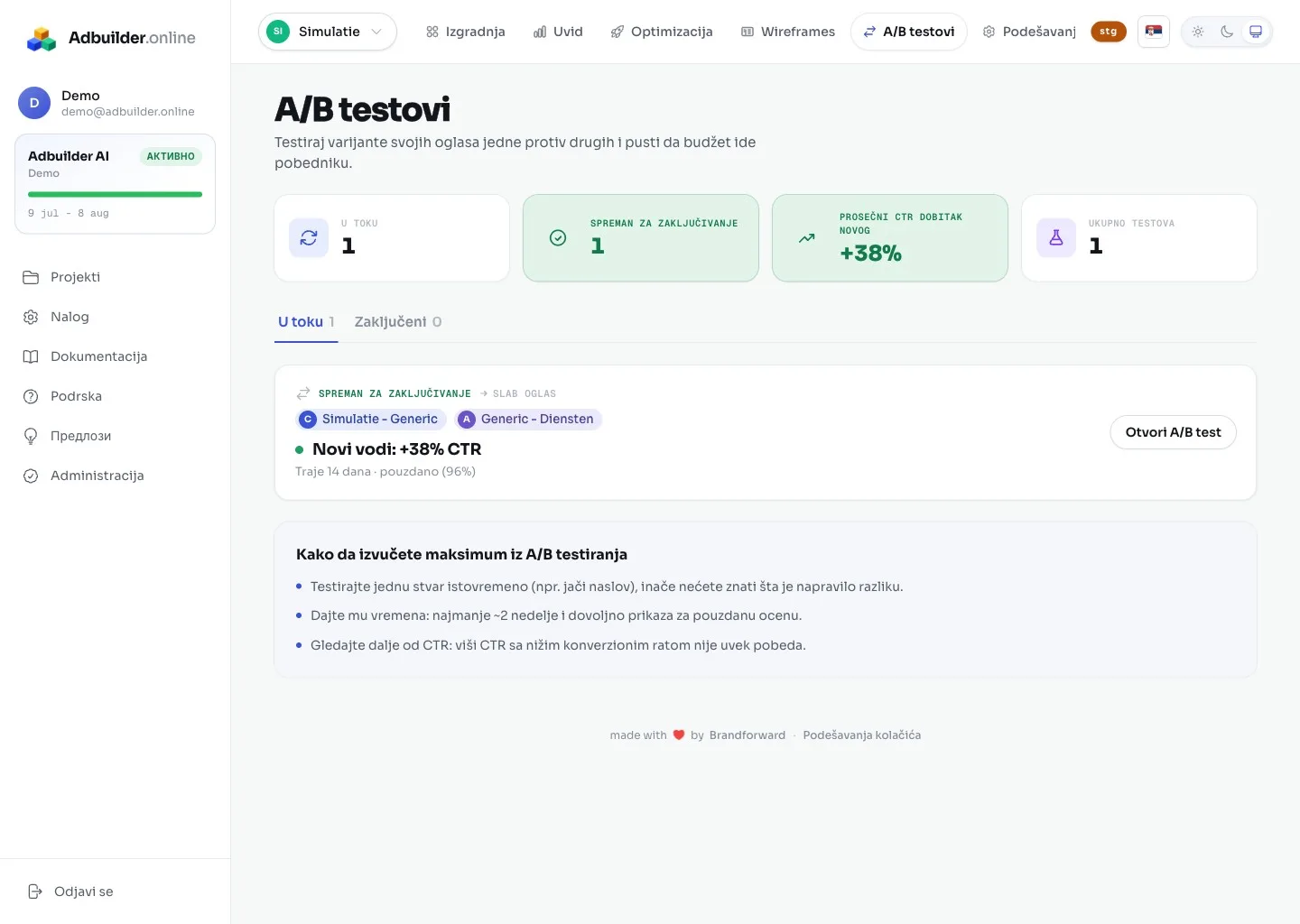Click the Uvid bar chart icon
This screenshot has height=924, width=1300.
[x=540, y=32]
